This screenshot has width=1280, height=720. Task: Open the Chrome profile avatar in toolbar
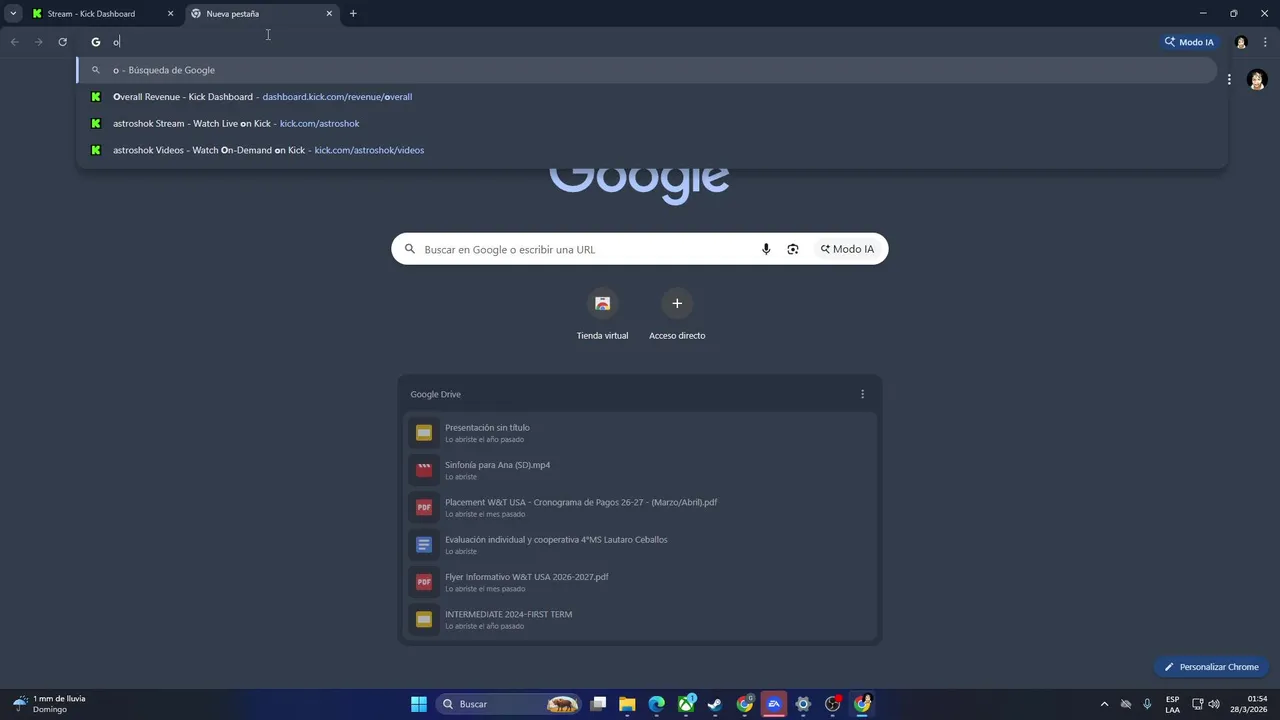pos(1241,42)
